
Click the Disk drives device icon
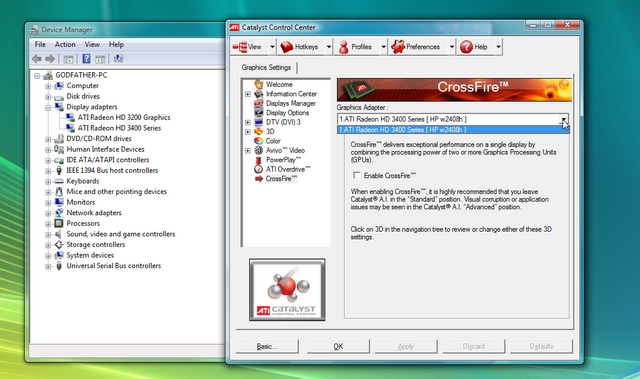point(59,97)
